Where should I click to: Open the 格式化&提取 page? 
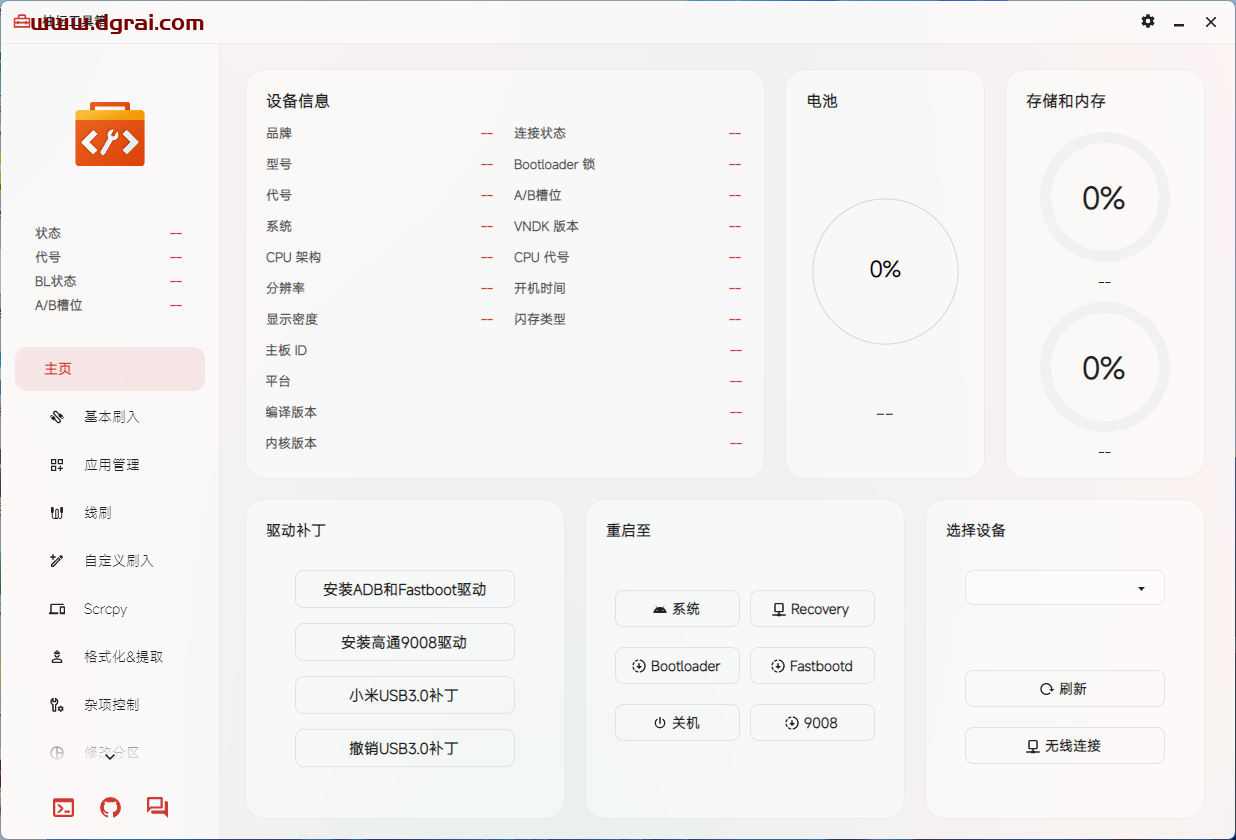click(110, 657)
